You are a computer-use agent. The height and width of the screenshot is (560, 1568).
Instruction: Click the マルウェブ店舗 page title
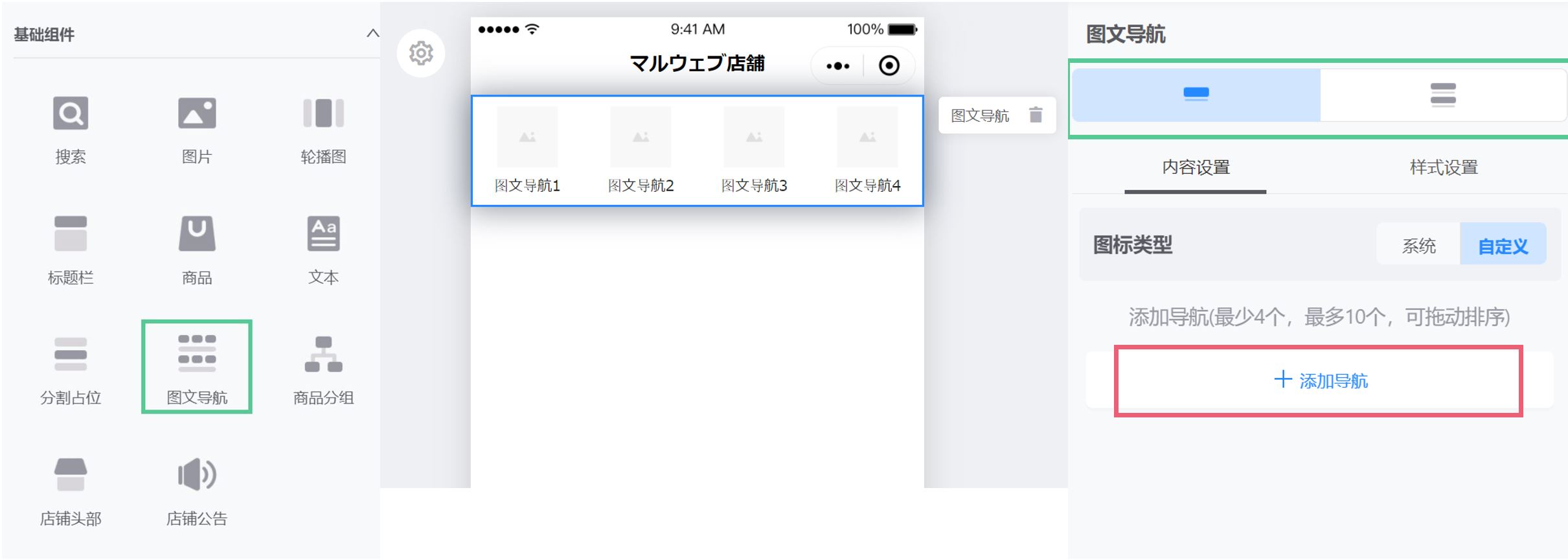[x=697, y=64]
